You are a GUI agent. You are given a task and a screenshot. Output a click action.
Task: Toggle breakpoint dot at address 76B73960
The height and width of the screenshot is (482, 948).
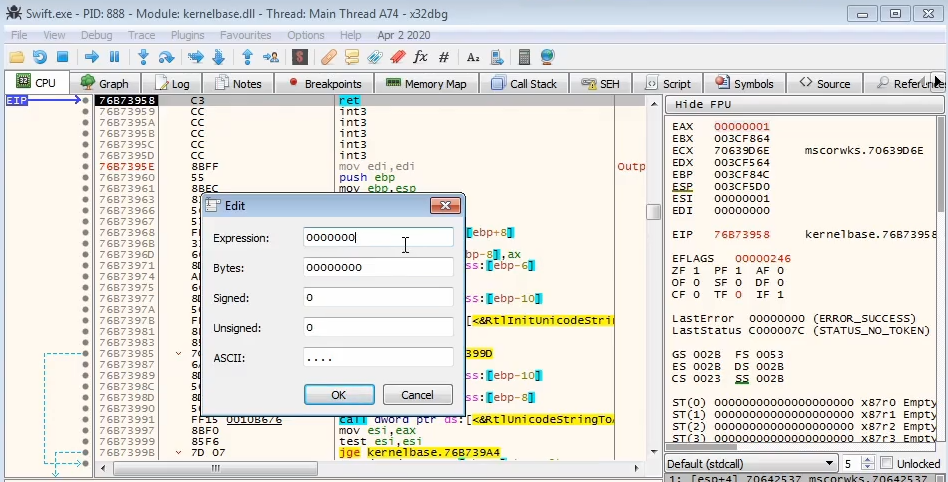(x=85, y=177)
